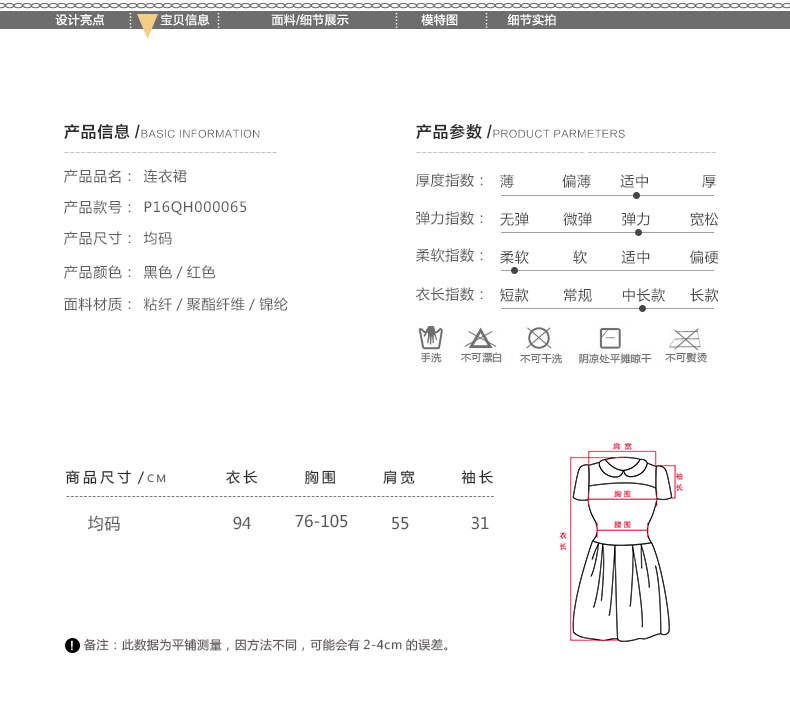Click length option 短款
Image resolution: width=790 pixels, height=709 pixels.
[514, 295]
